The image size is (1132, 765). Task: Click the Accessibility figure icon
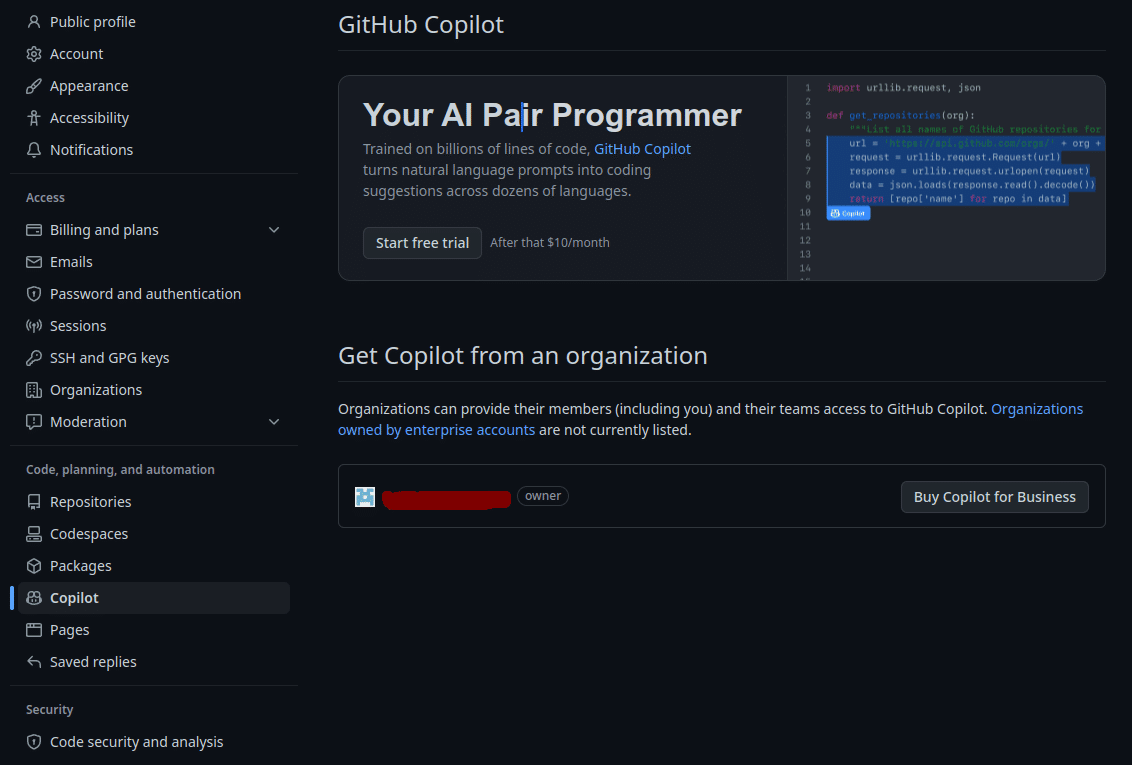(34, 118)
